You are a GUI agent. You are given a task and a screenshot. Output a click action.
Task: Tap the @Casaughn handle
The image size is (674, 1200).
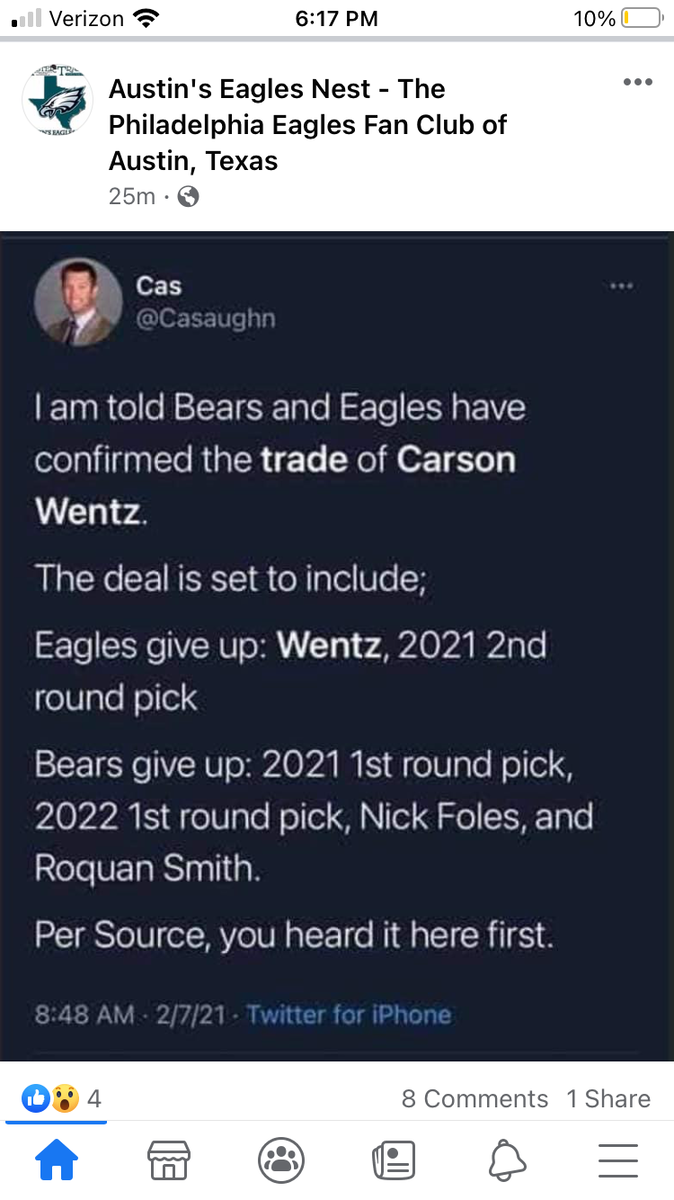tap(205, 318)
